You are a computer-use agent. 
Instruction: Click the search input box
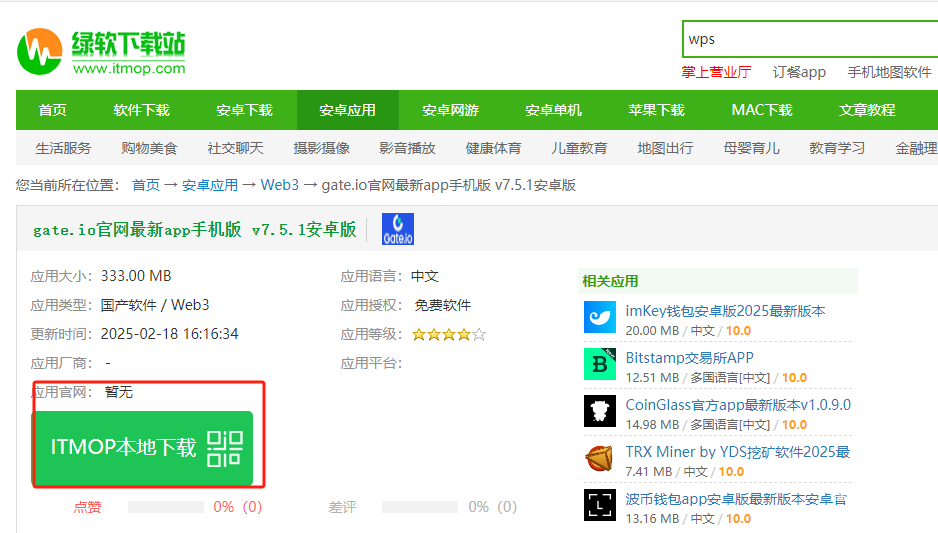(810, 39)
